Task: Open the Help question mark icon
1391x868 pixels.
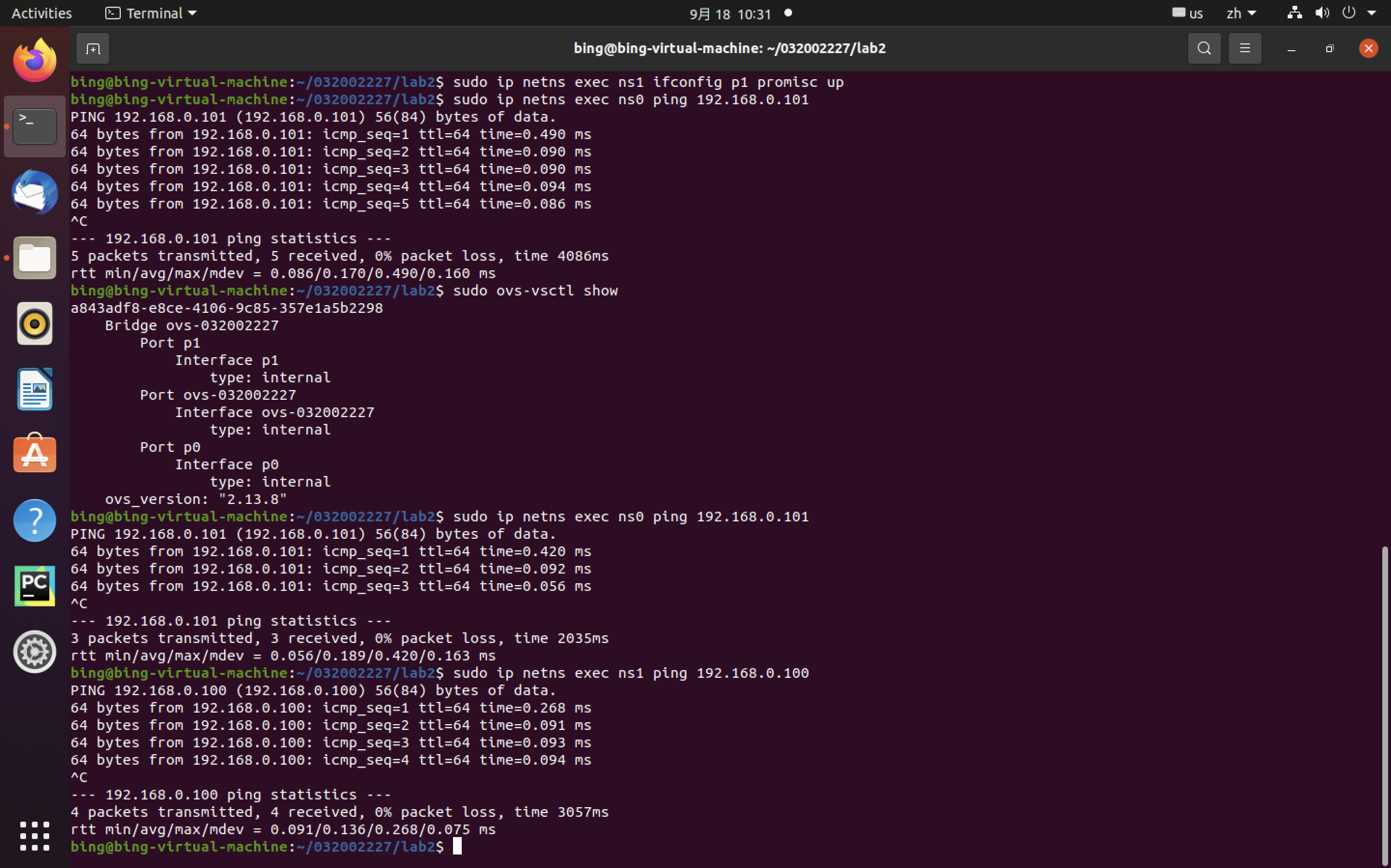Action: point(34,520)
